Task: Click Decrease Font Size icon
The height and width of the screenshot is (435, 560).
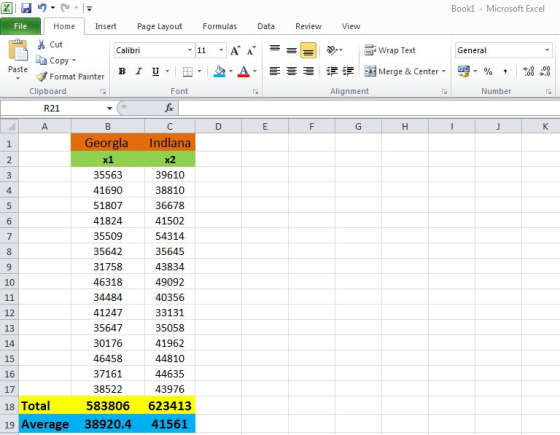Action: (x=251, y=51)
